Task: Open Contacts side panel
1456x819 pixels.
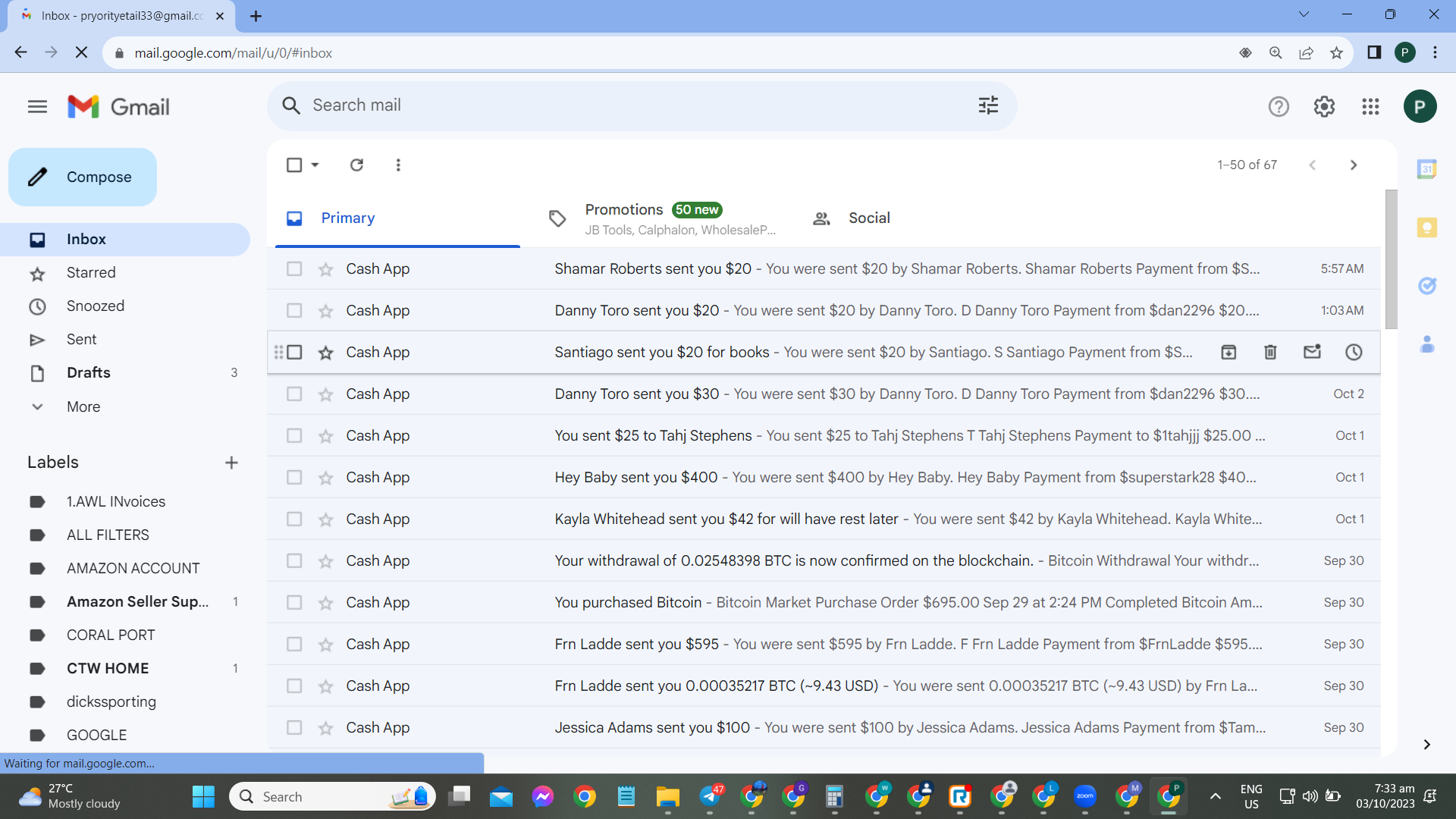Action: pyautogui.click(x=1427, y=344)
